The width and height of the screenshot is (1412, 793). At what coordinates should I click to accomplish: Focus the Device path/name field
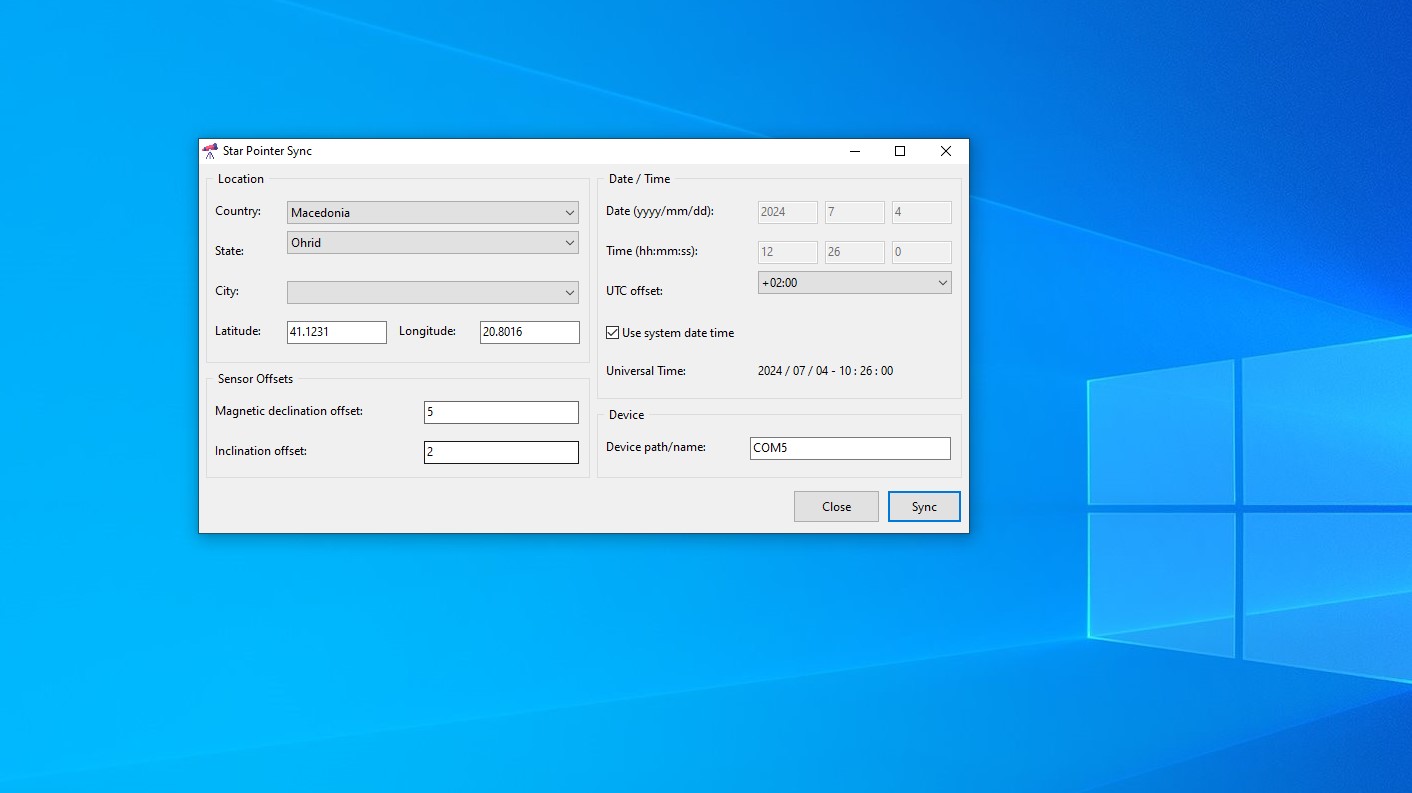(x=849, y=448)
